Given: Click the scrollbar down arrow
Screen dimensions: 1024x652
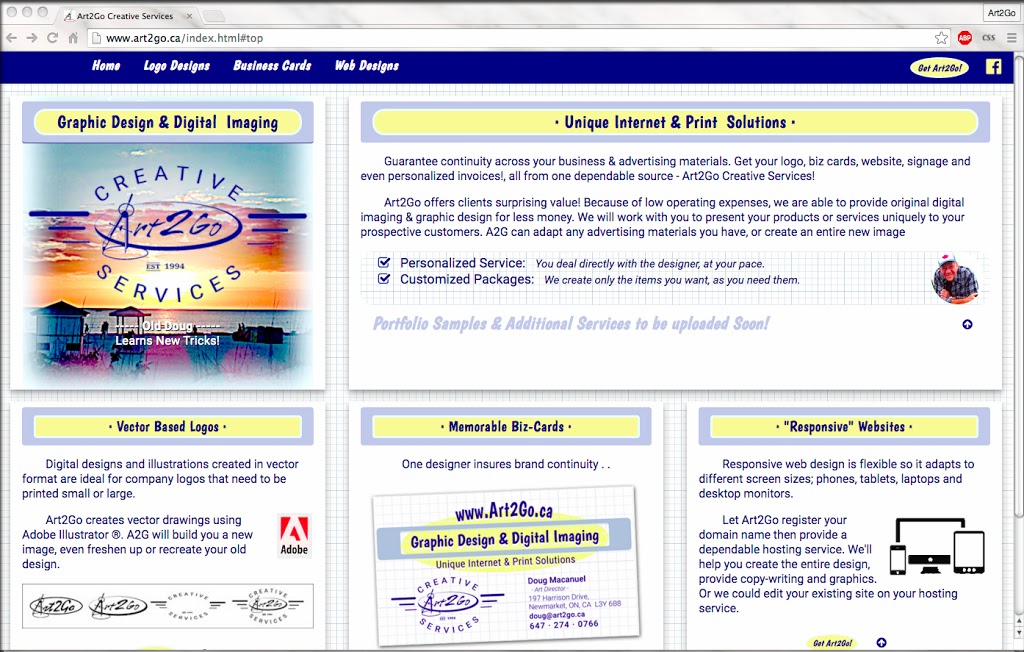Looking at the screenshot, I should tap(1018, 632).
